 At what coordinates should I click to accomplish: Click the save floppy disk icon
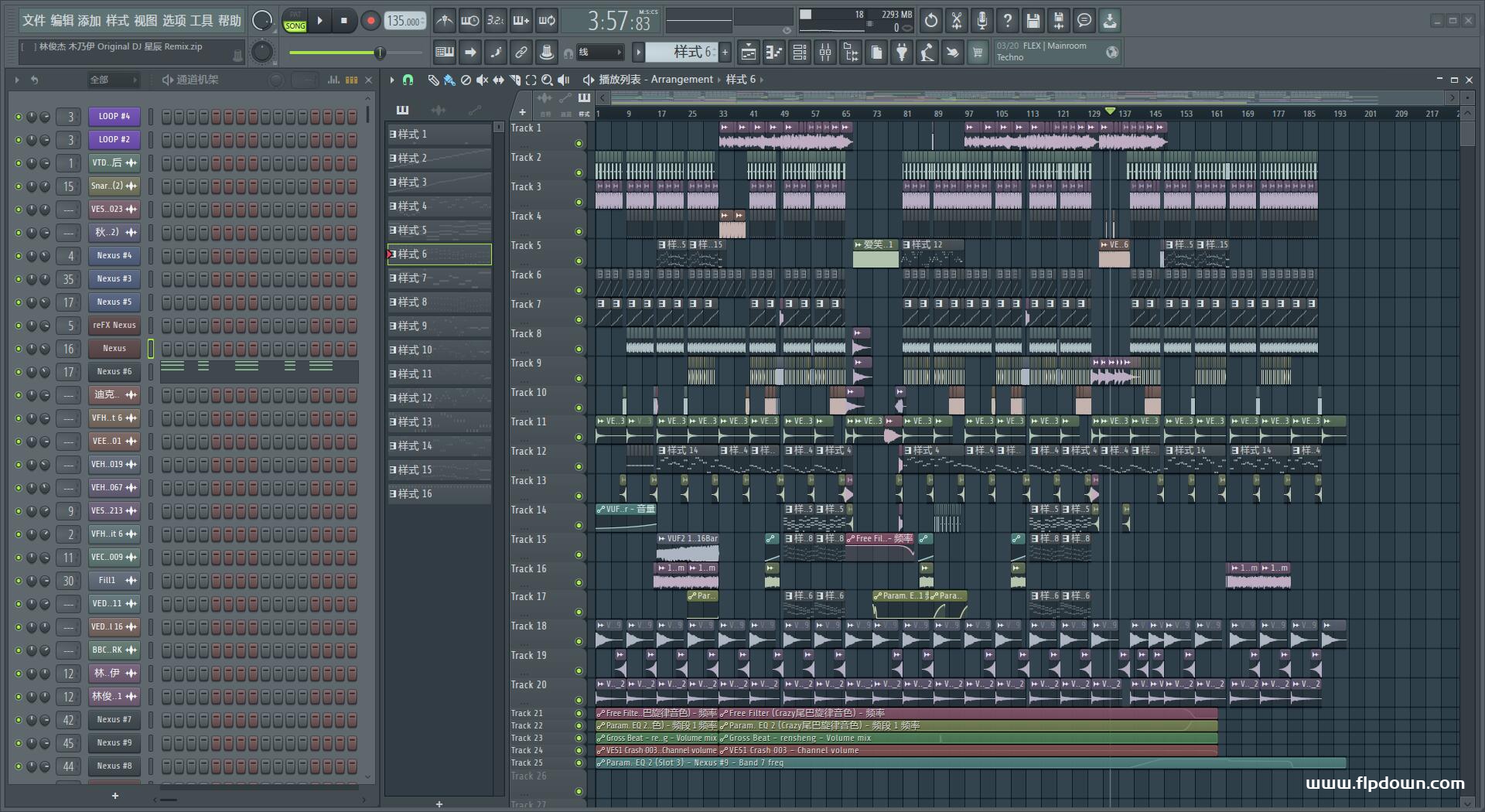tap(1033, 21)
